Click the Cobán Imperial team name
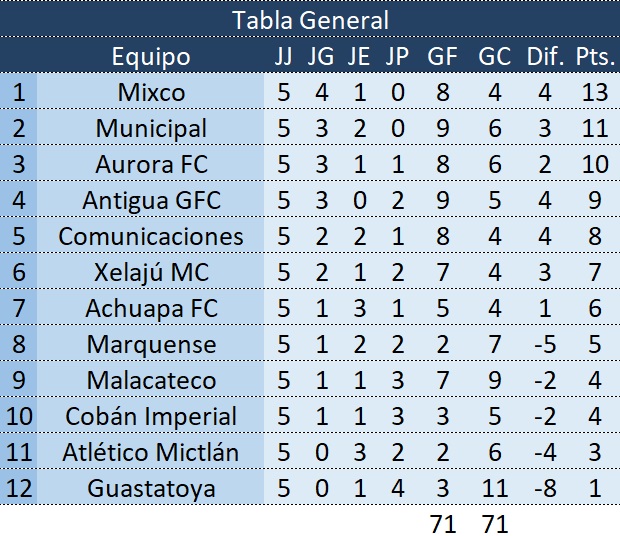The height and width of the screenshot is (536, 620). point(151,416)
